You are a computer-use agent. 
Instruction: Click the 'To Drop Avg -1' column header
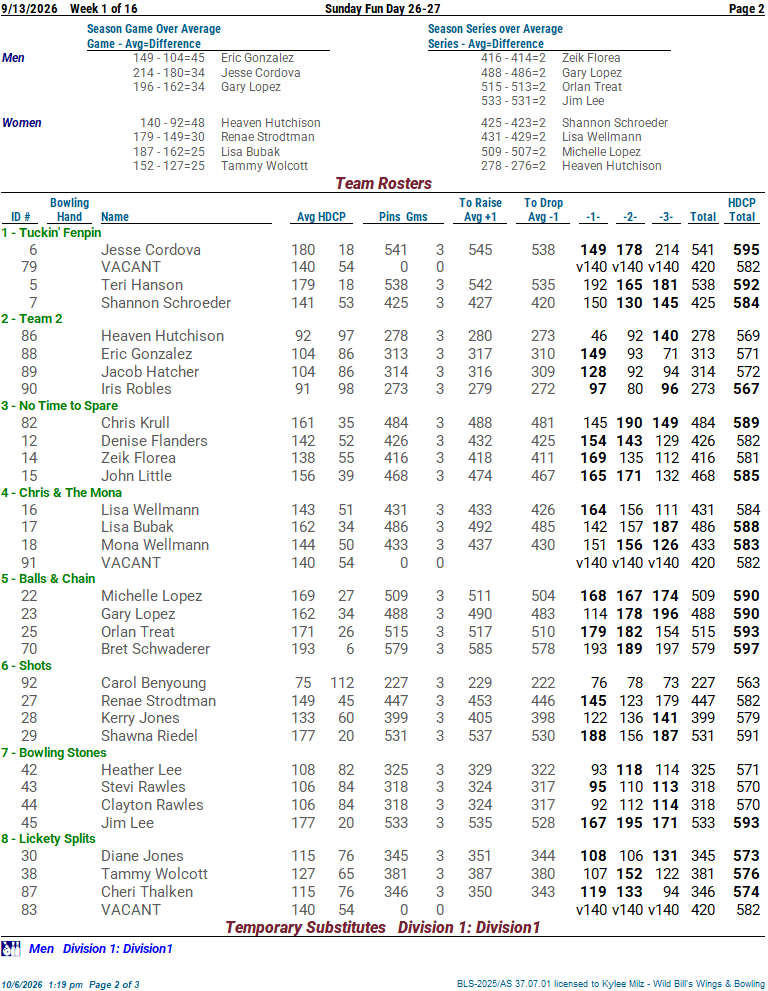click(x=543, y=210)
